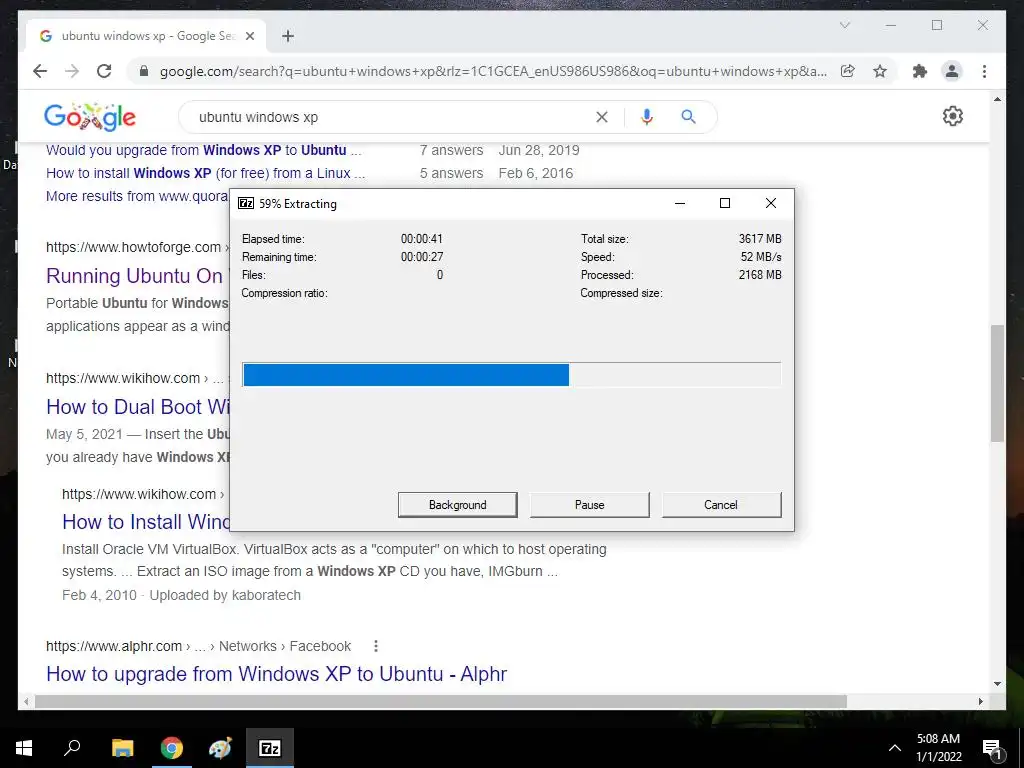The width and height of the screenshot is (1024, 768).
Task: Open Google settings gear
Action: (952, 116)
